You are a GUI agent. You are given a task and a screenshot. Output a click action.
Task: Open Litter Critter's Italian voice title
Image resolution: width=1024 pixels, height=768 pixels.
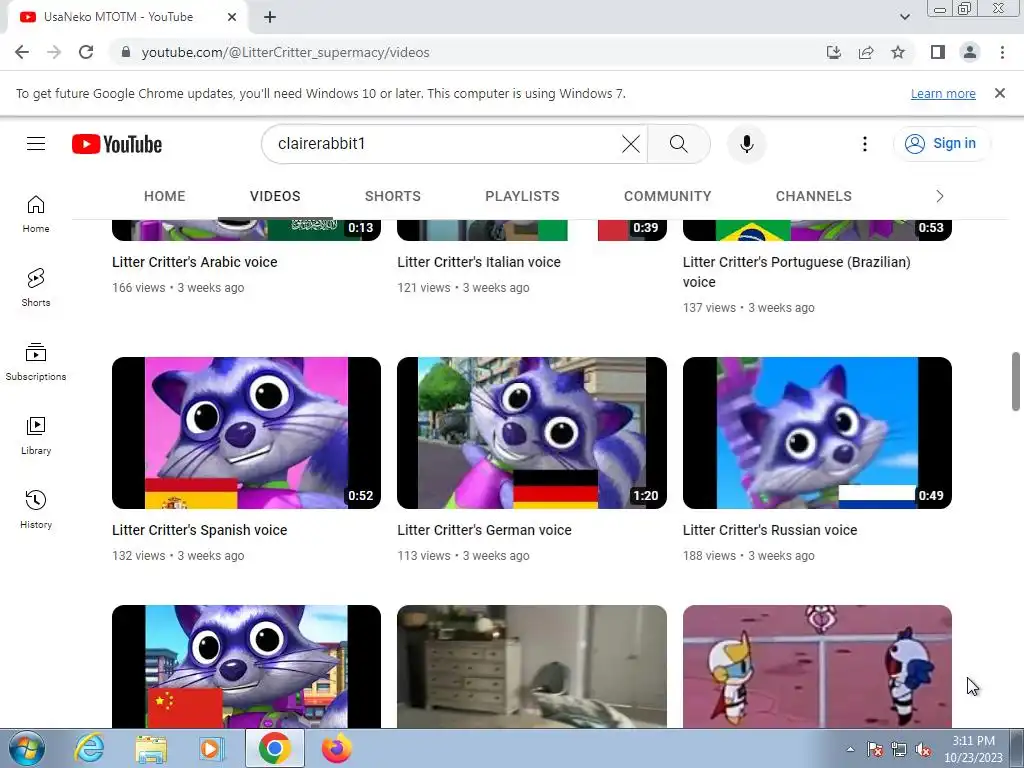479,262
